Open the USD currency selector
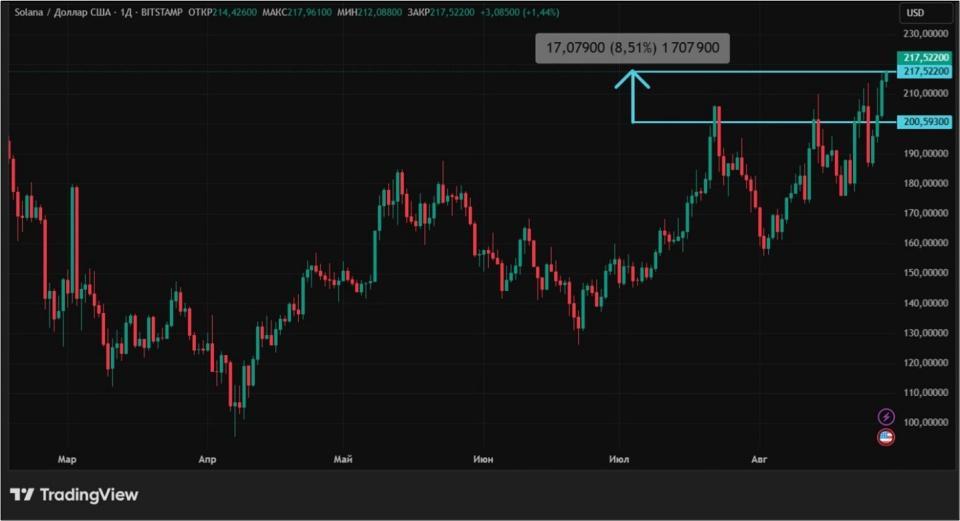960x521 pixels. (915, 13)
